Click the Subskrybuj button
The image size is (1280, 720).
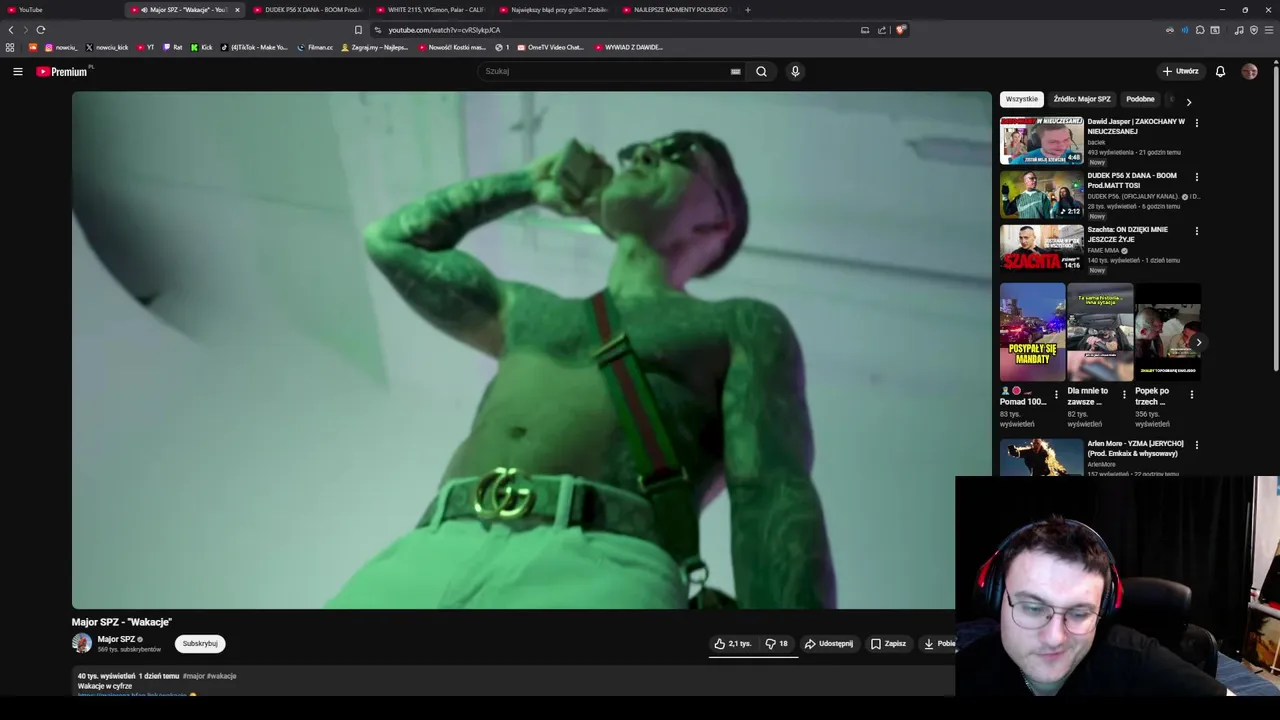(200, 644)
